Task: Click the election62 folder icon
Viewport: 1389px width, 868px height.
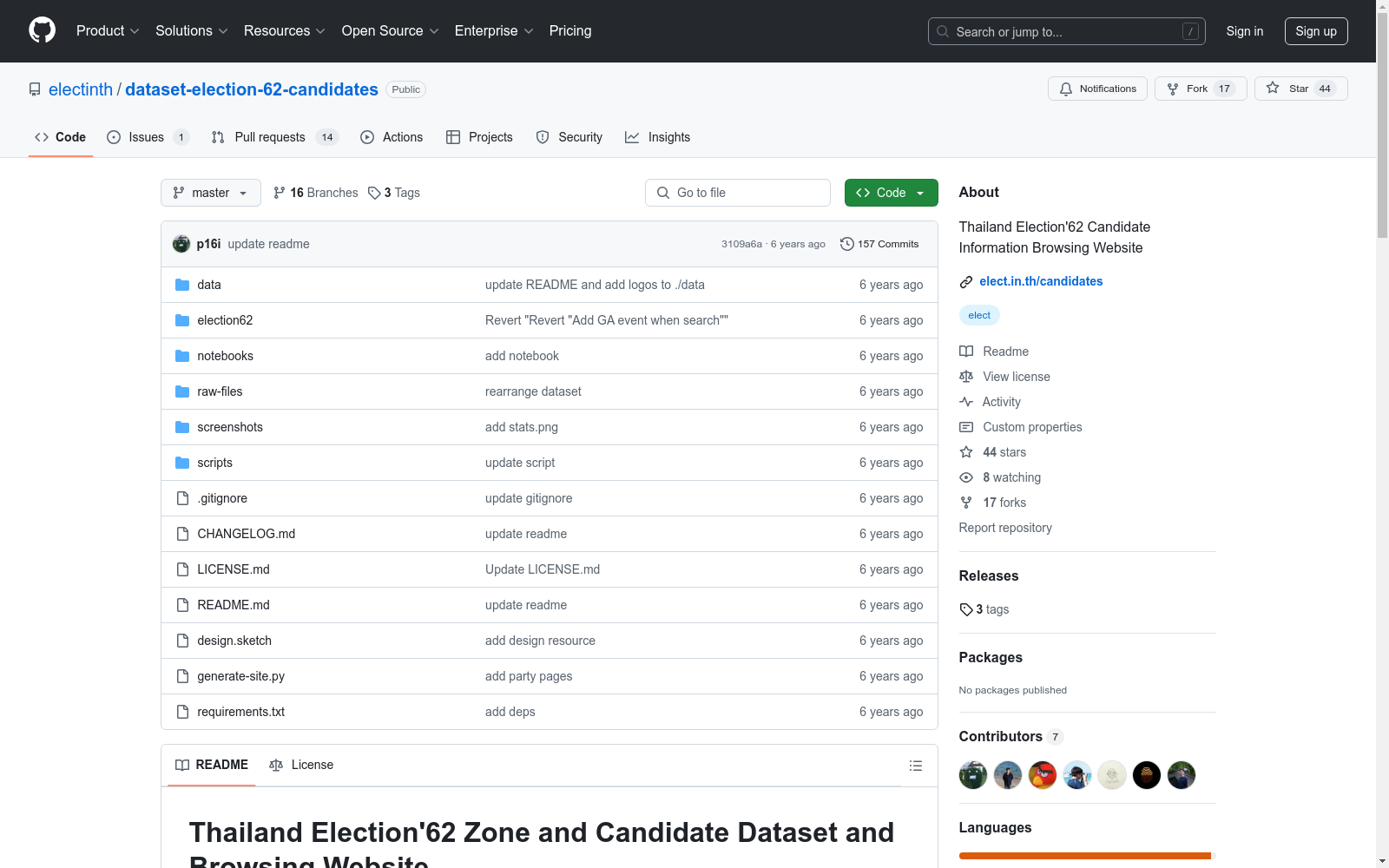Action: [x=182, y=320]
